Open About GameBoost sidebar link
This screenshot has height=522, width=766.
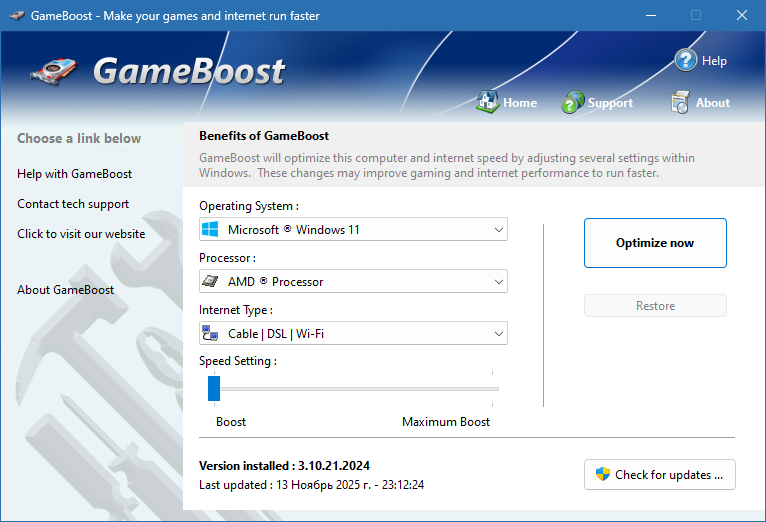coord(65,290)
